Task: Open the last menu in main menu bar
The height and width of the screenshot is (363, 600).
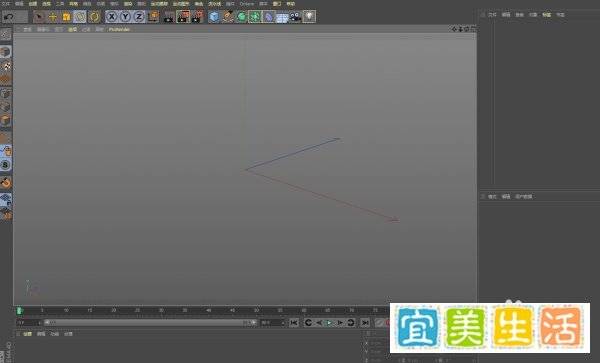Action: pyautogui.click(x=291, y=4)
